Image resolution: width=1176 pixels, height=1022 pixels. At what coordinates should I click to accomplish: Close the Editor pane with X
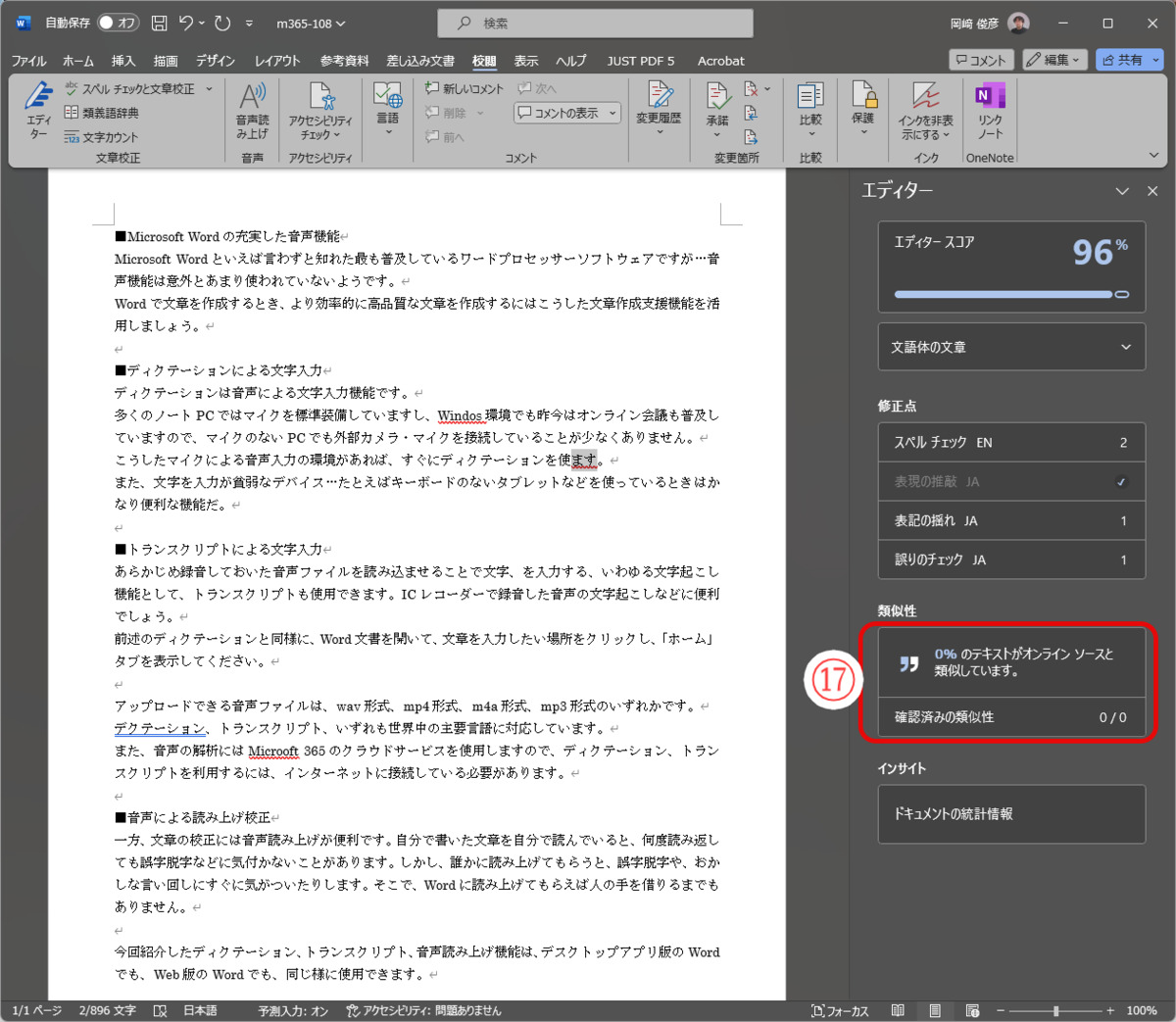pos(1152,191)
